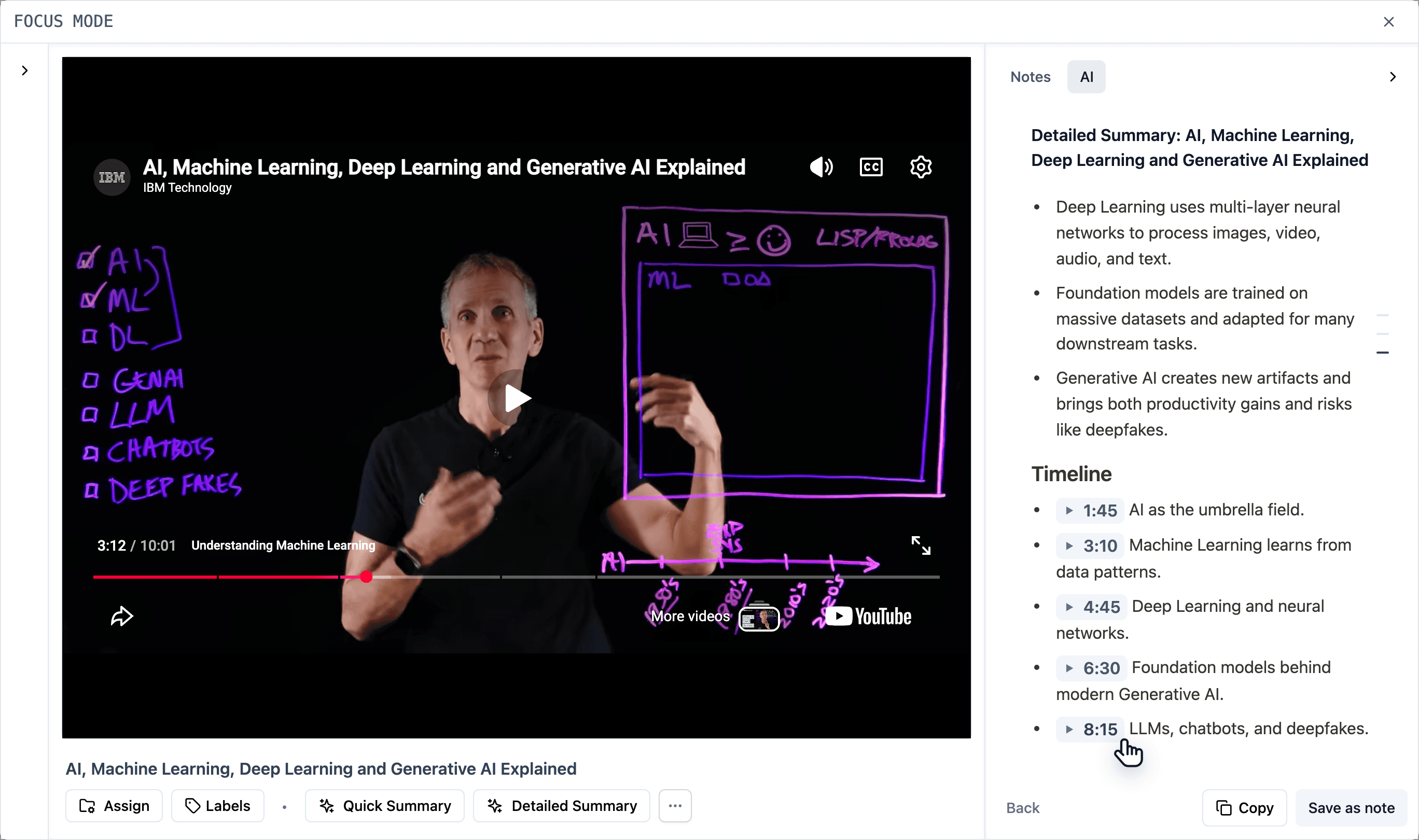The width and height of the screenshot is (1419, 840).
Task: Click the top outline marker in minimap
Action: 1383,315
